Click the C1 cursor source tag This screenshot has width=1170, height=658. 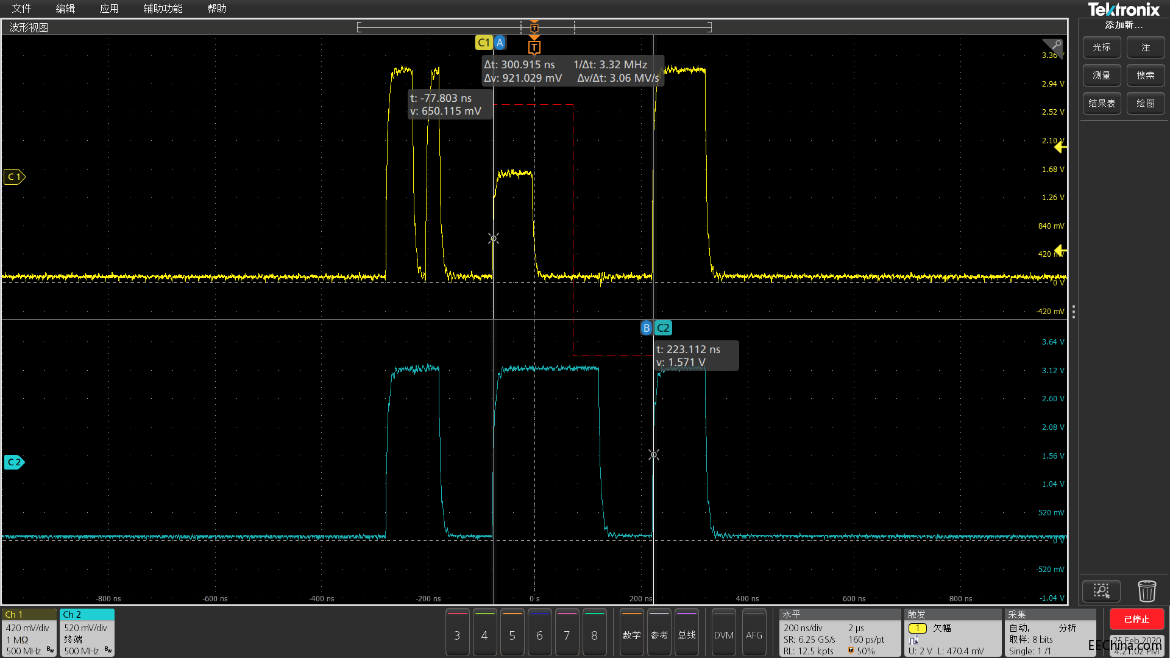point(484,43)
